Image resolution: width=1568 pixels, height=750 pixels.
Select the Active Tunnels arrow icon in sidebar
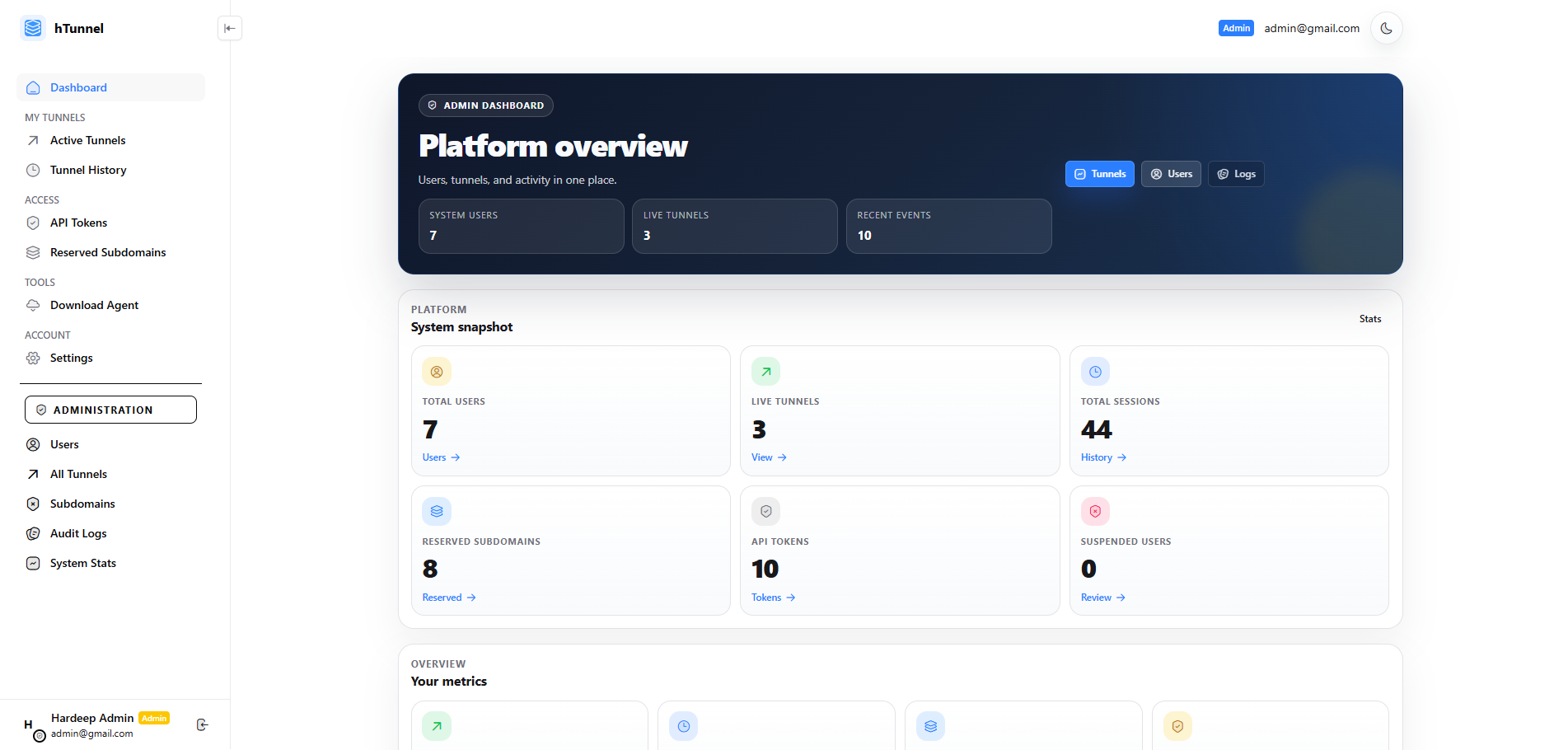(33, 140)
